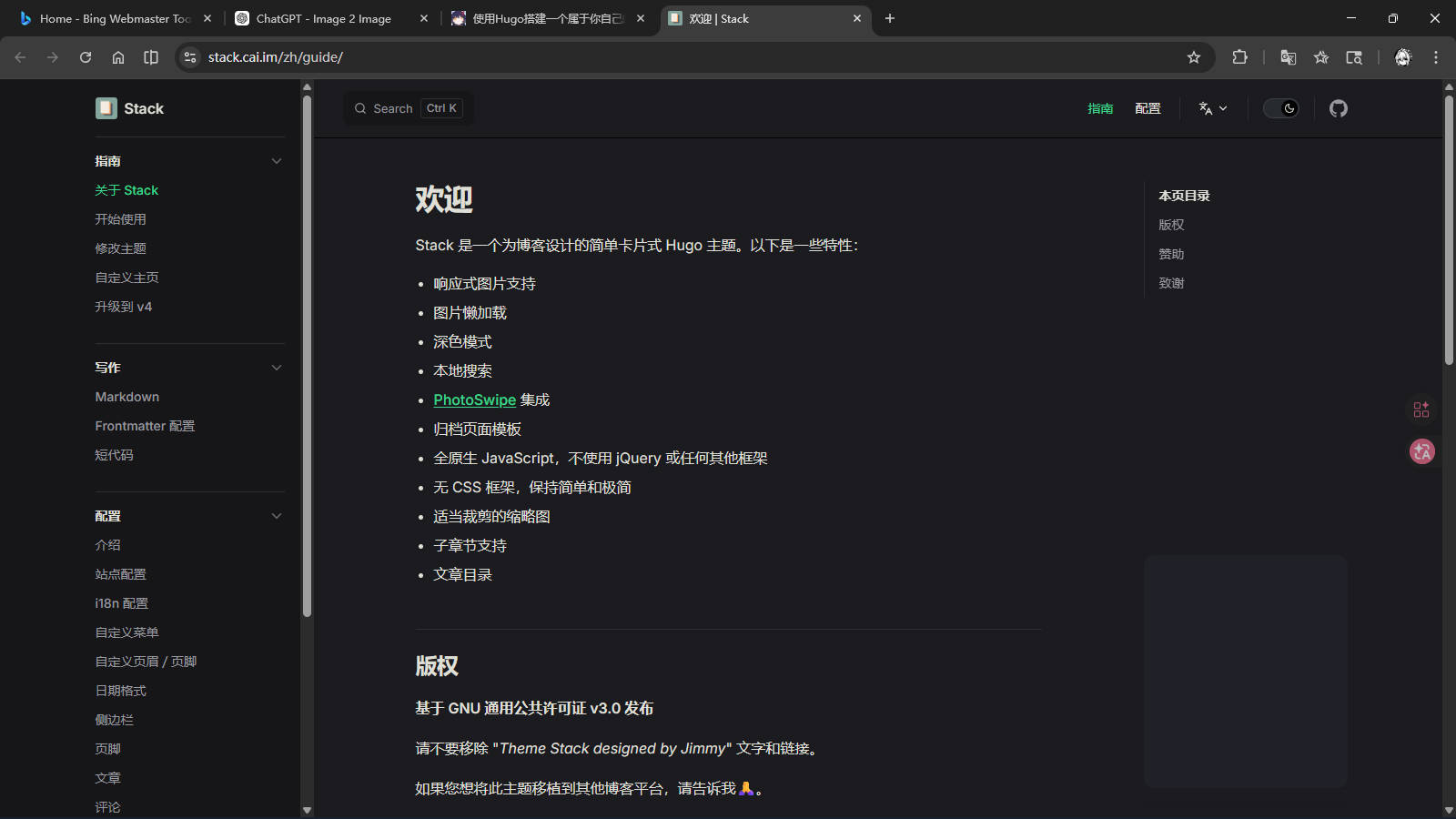Click the sidebar scroll down arrow
The image size is (1456, 819).
click(x=307, y=810)
